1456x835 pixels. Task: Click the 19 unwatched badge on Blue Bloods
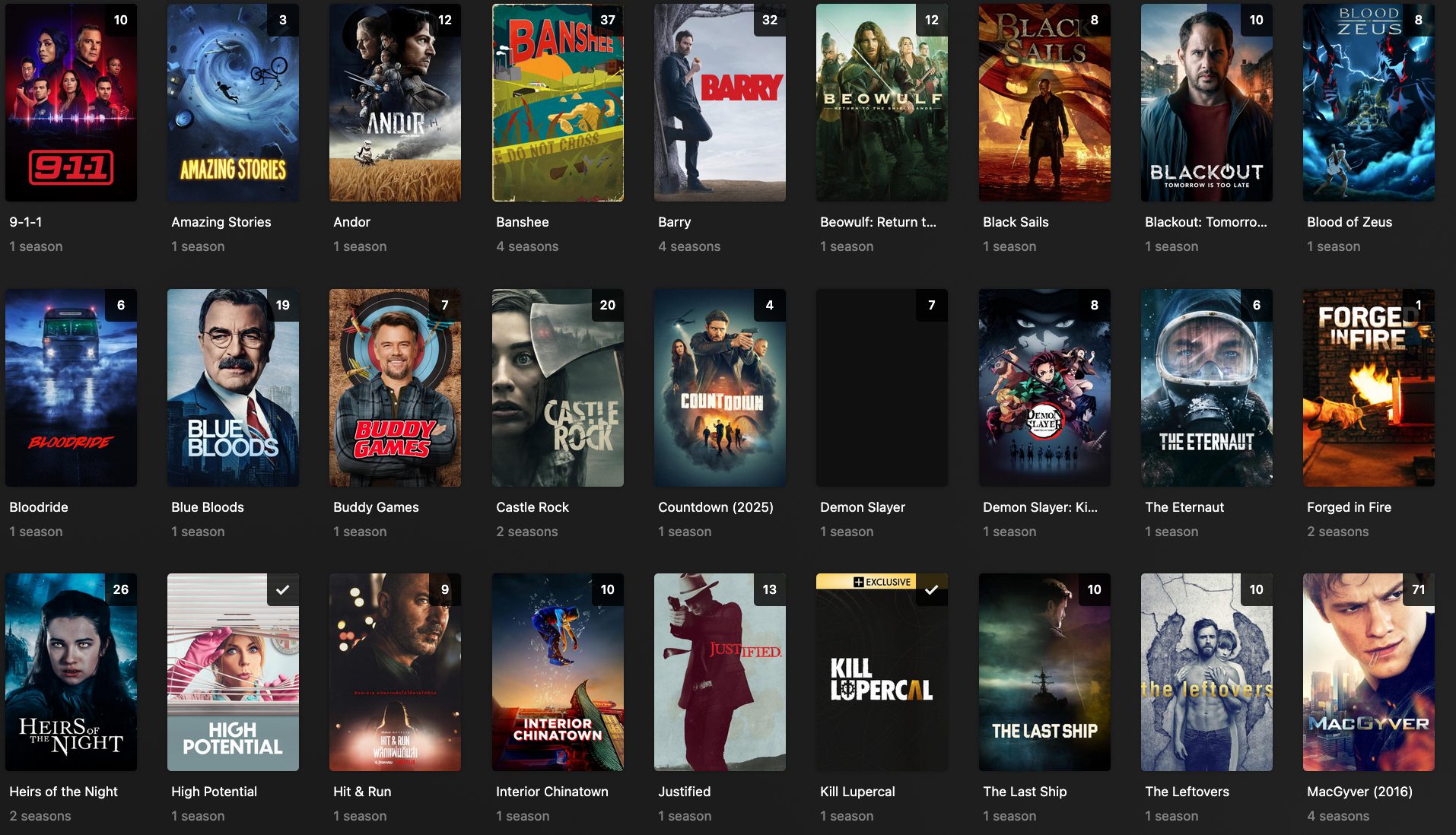point(283,305)
